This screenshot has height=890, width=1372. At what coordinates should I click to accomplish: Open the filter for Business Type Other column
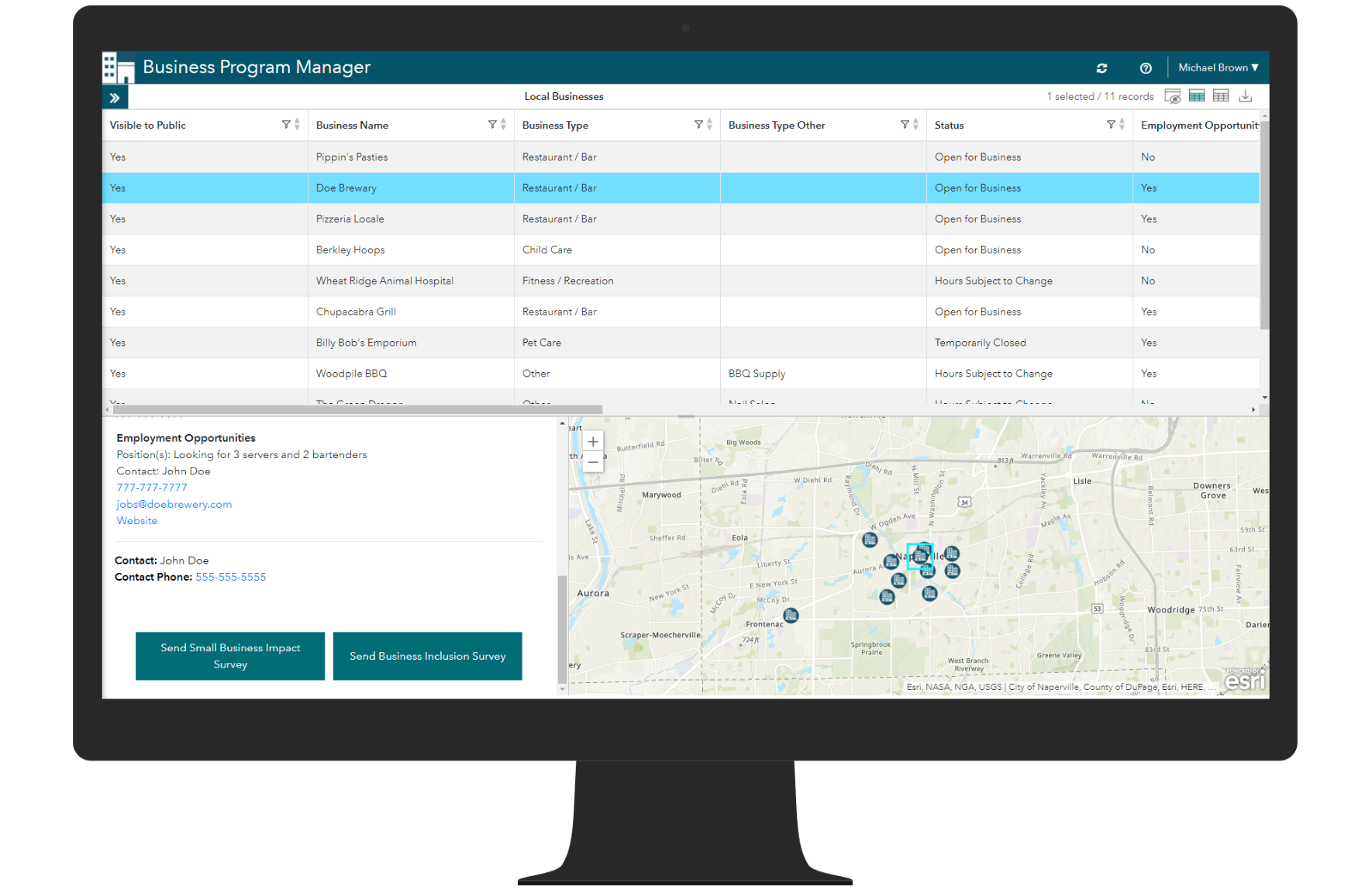pyautogui.click(x=905, y=124)
